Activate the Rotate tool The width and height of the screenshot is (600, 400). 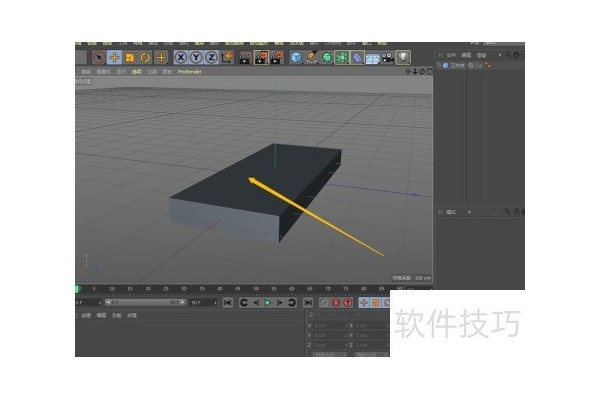click(145, 58)
